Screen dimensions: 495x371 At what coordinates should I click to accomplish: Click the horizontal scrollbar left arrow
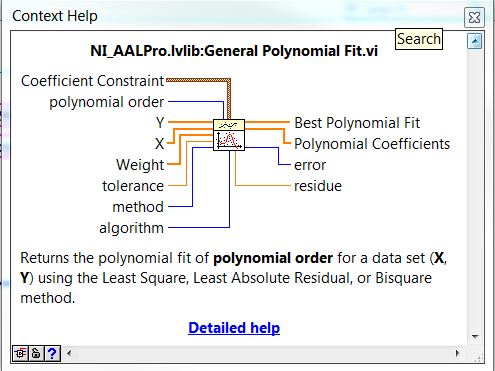[x=69, y=353]
